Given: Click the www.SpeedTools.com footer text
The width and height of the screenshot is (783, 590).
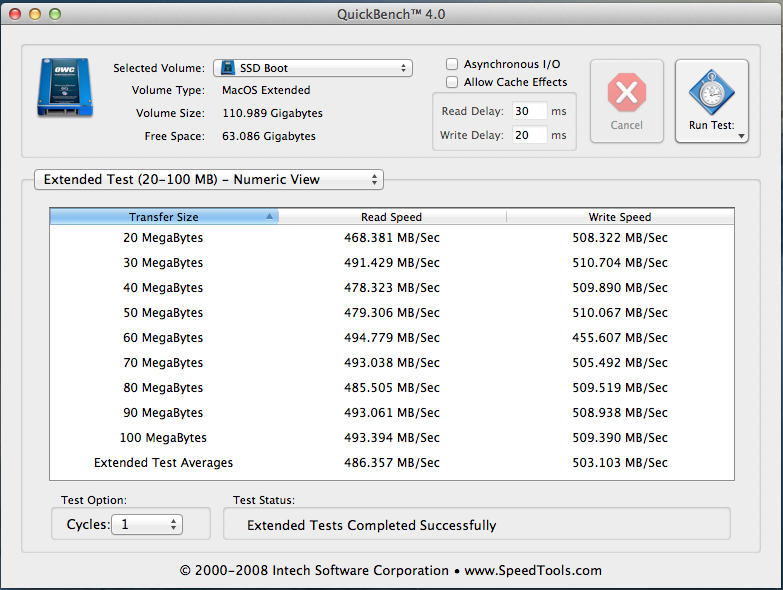Looking at the screenshot, I should [533, 570].
